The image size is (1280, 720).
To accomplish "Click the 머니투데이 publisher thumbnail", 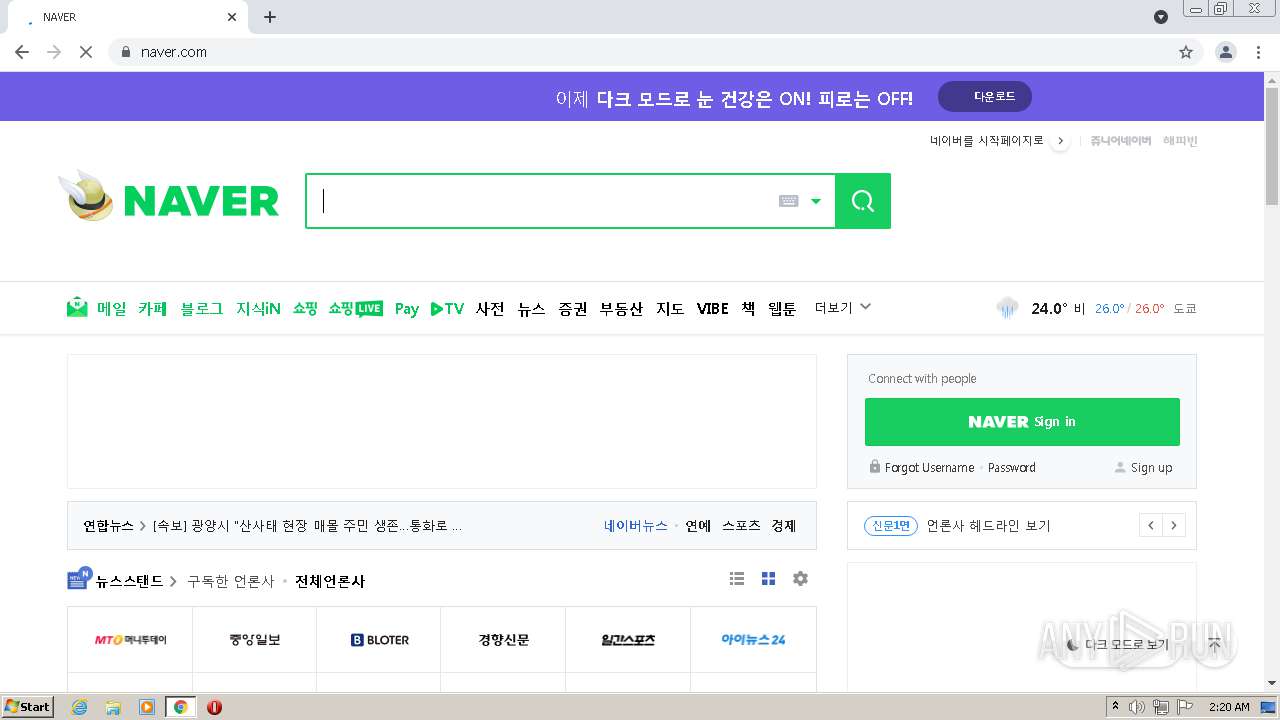I will tap(130, 640).
